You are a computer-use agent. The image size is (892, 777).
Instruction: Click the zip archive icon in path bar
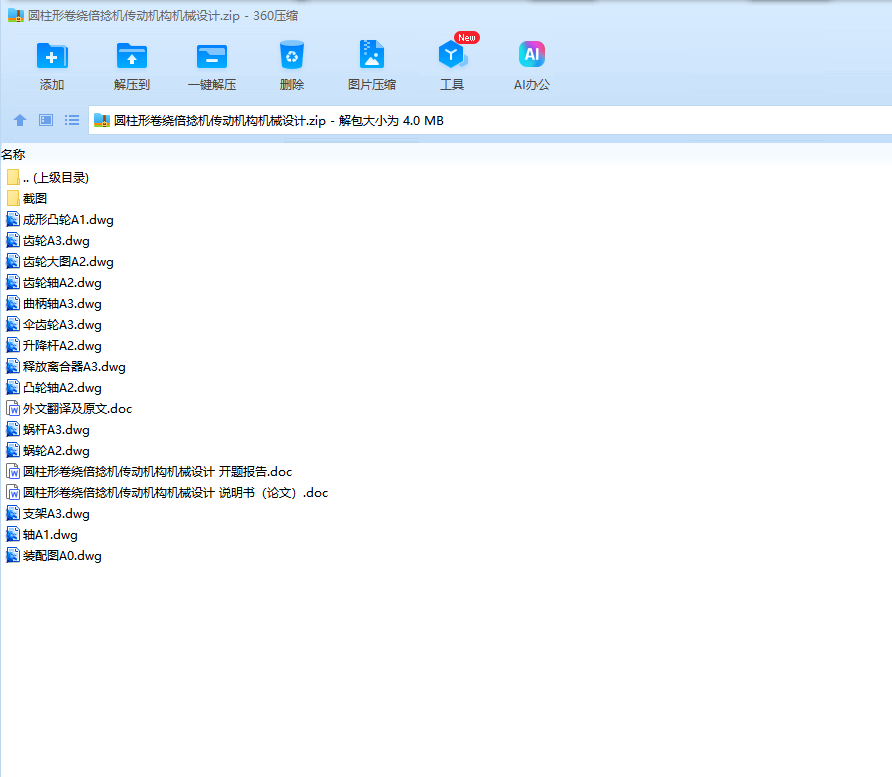(102, 120)
